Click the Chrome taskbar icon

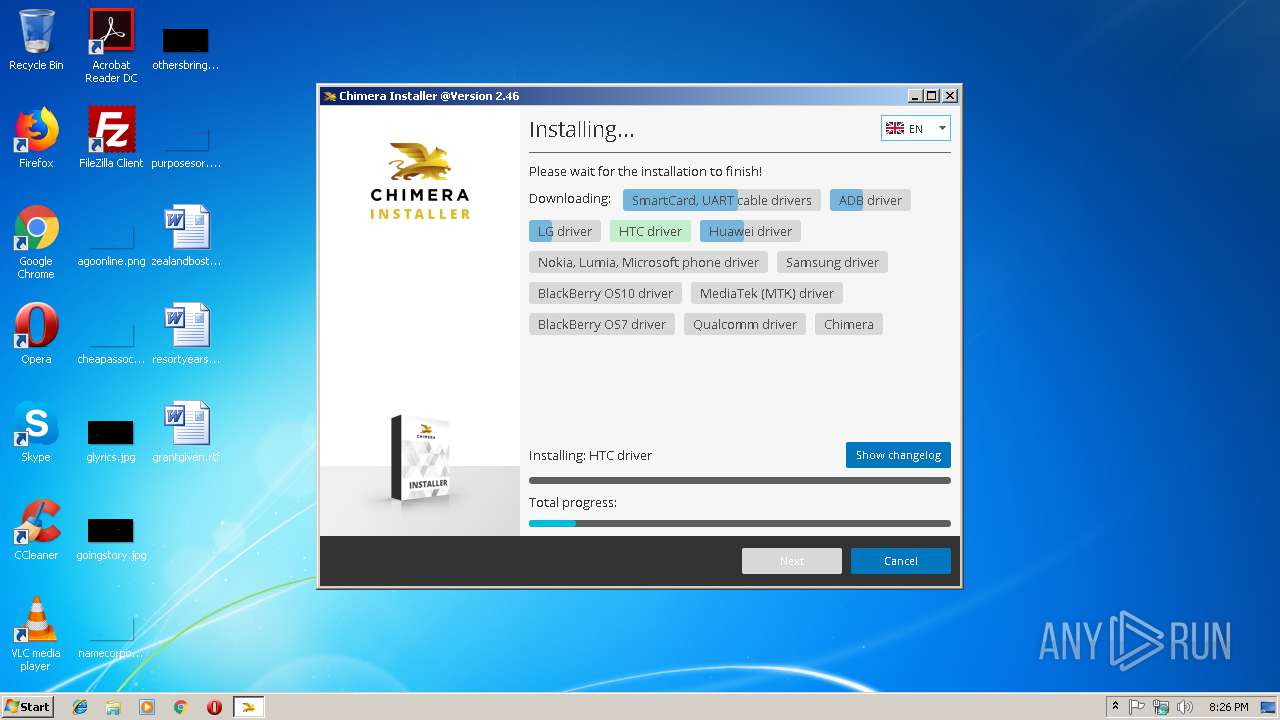coord(181,707)
